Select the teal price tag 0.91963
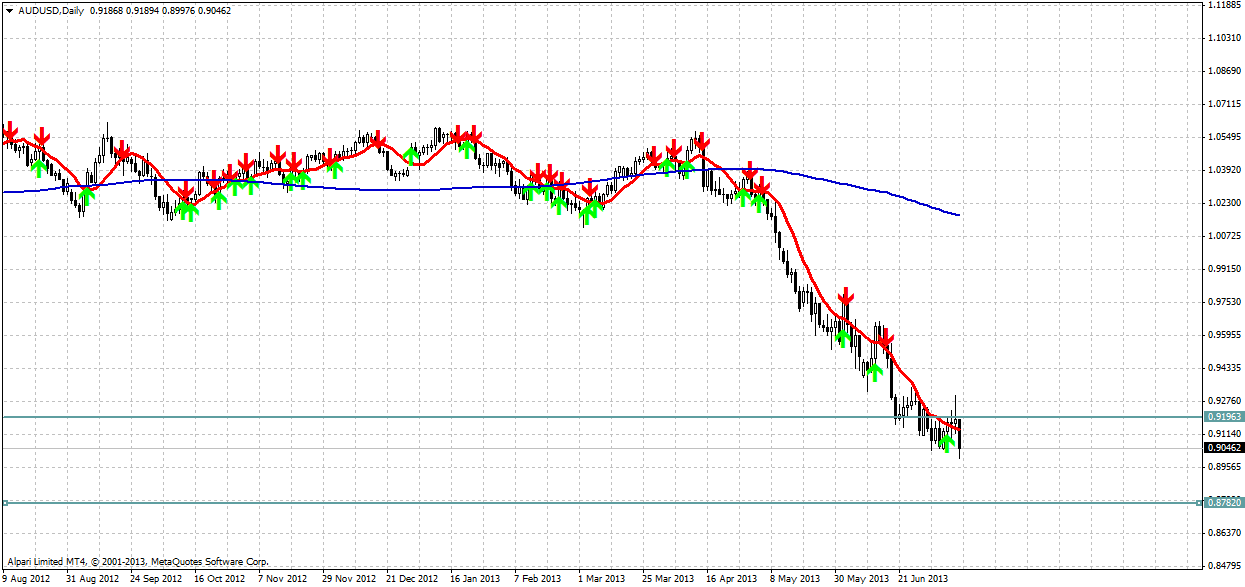The height and width of the screenshot is (587, 1245). click(x=1222, y=416)
